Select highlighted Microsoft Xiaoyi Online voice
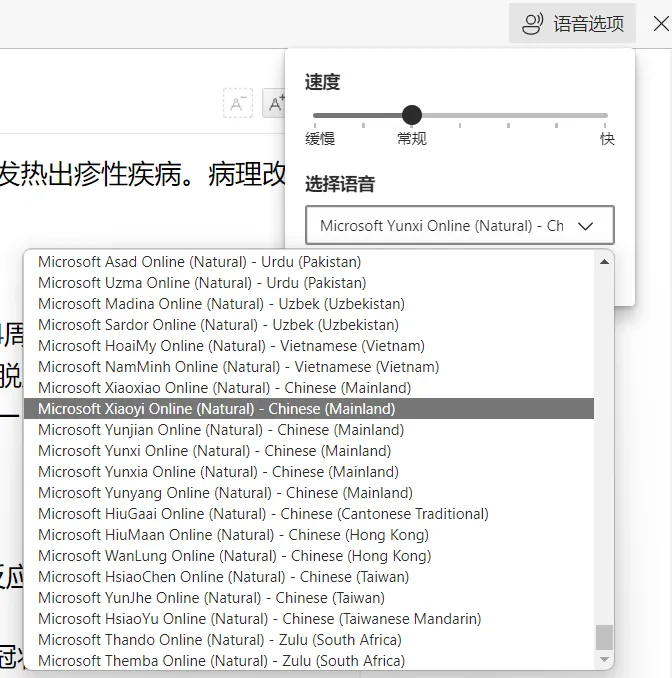The width and height of the screenshot is (672, 678). click(x=309, y=409)
